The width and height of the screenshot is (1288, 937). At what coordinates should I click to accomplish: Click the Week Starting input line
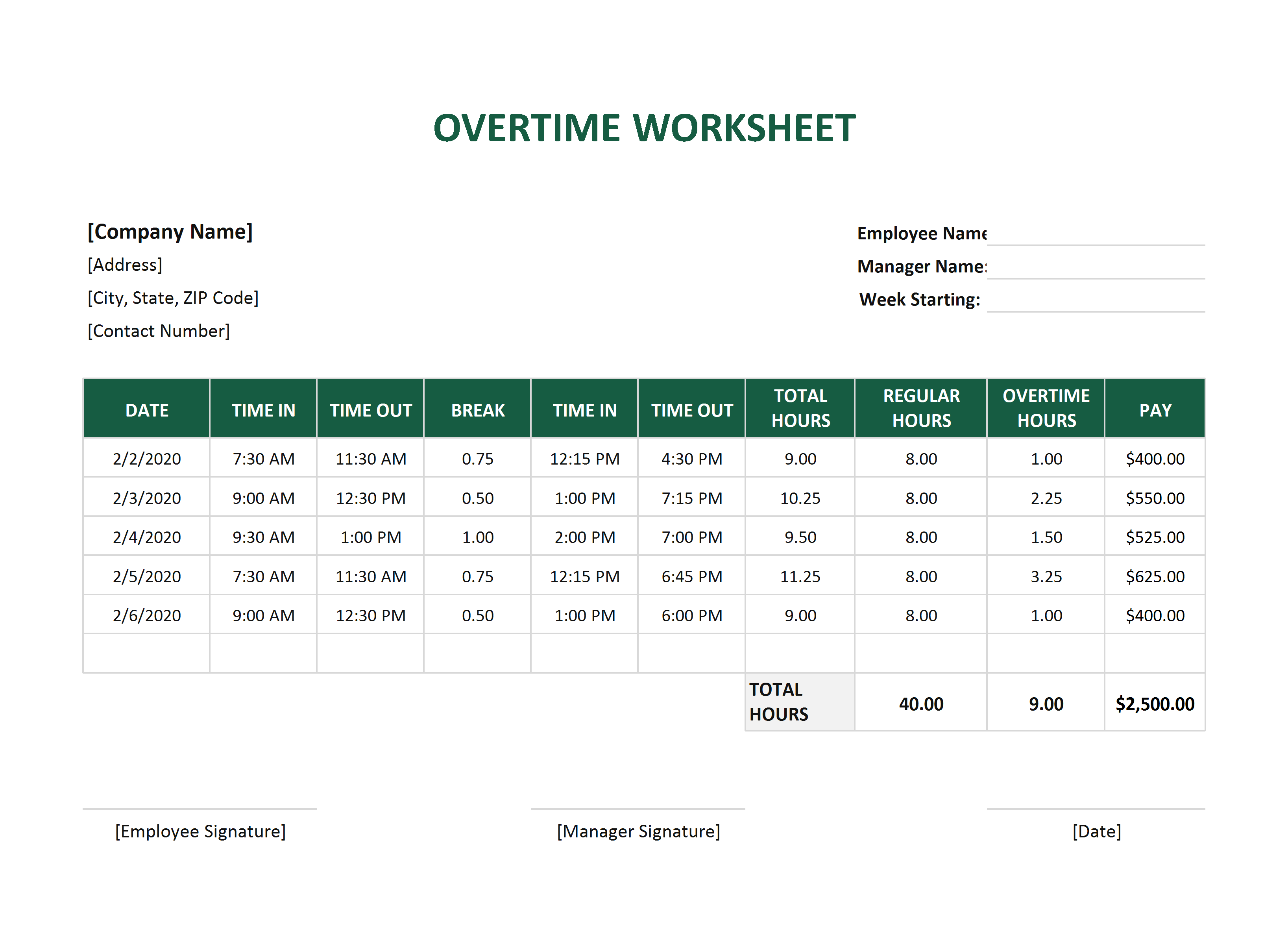point(1096,300)
